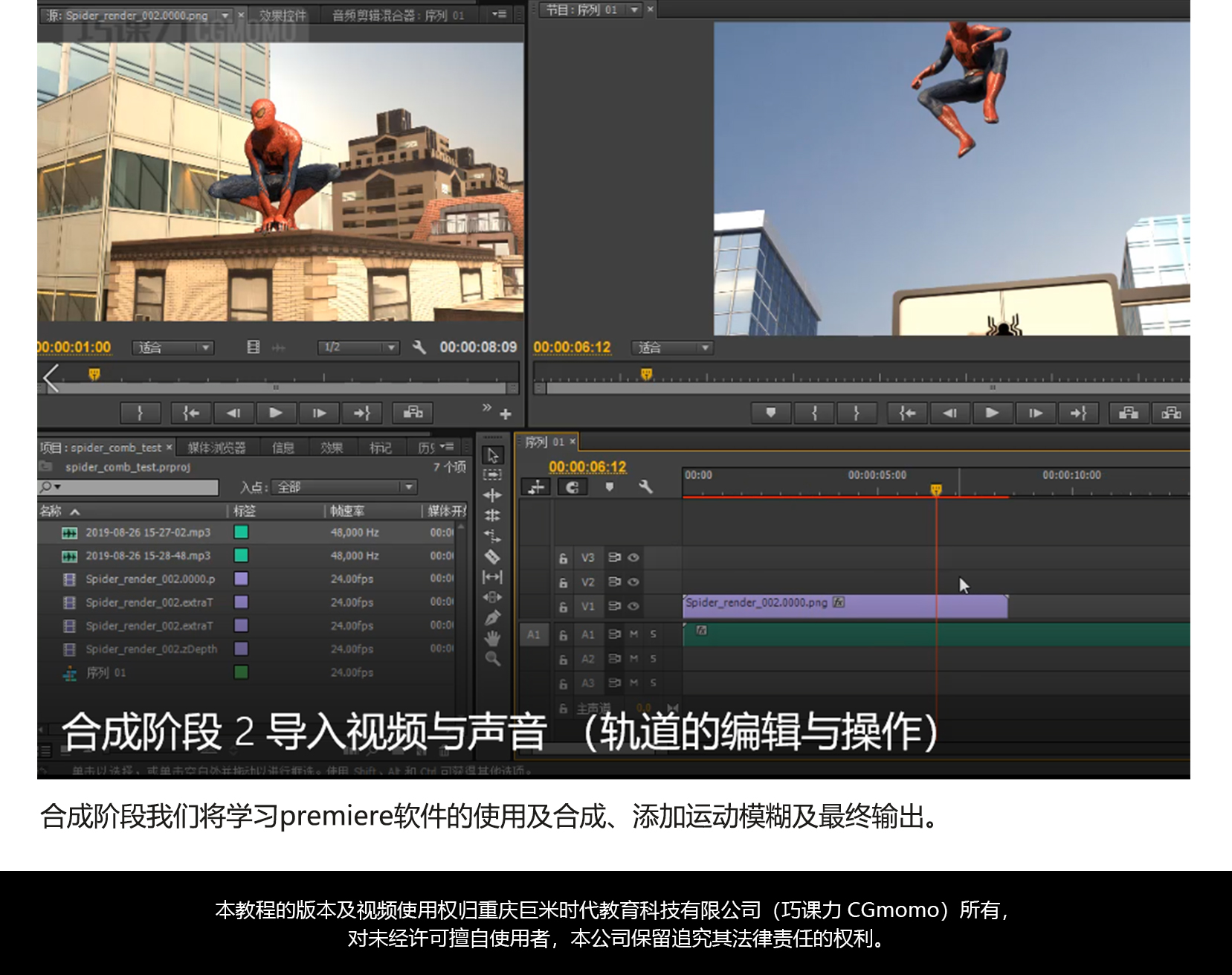Open 入点 全部 filter dropdown

pos(344,487)
